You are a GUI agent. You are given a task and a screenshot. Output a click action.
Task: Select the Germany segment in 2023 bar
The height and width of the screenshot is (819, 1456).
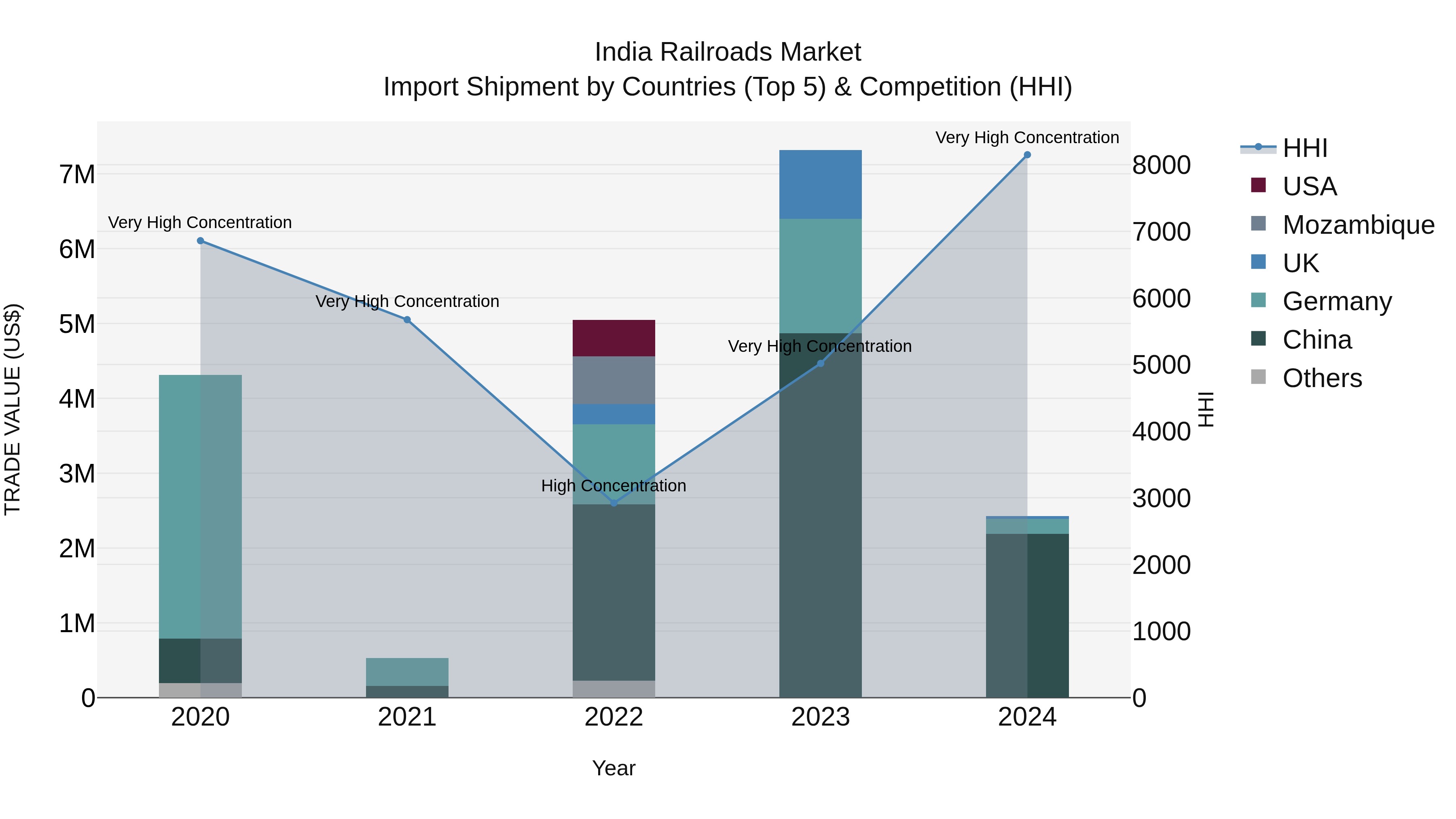click(821, 276)
